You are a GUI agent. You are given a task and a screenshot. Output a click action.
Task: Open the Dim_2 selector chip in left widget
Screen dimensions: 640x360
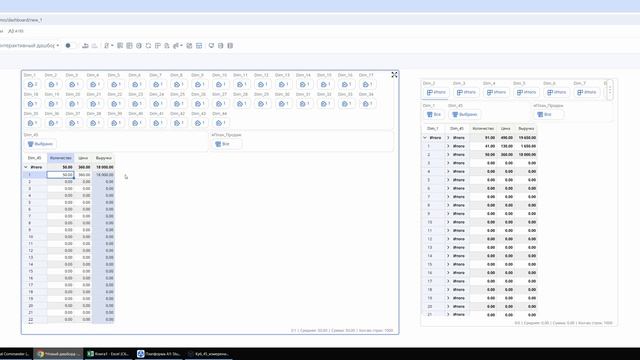[53, 84]
